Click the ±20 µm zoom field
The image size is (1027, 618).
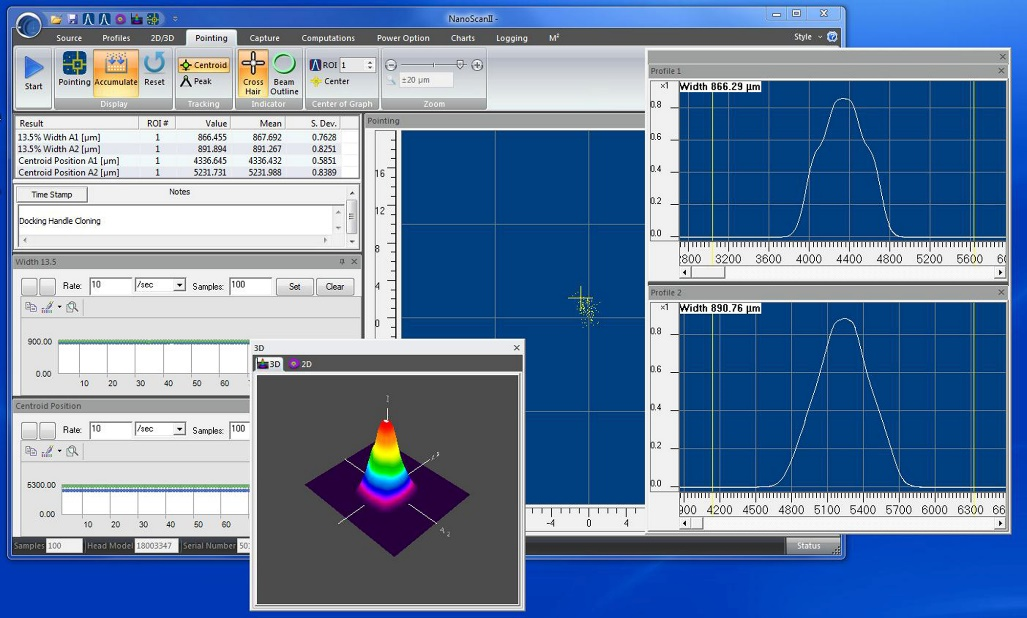click(426, 80)
